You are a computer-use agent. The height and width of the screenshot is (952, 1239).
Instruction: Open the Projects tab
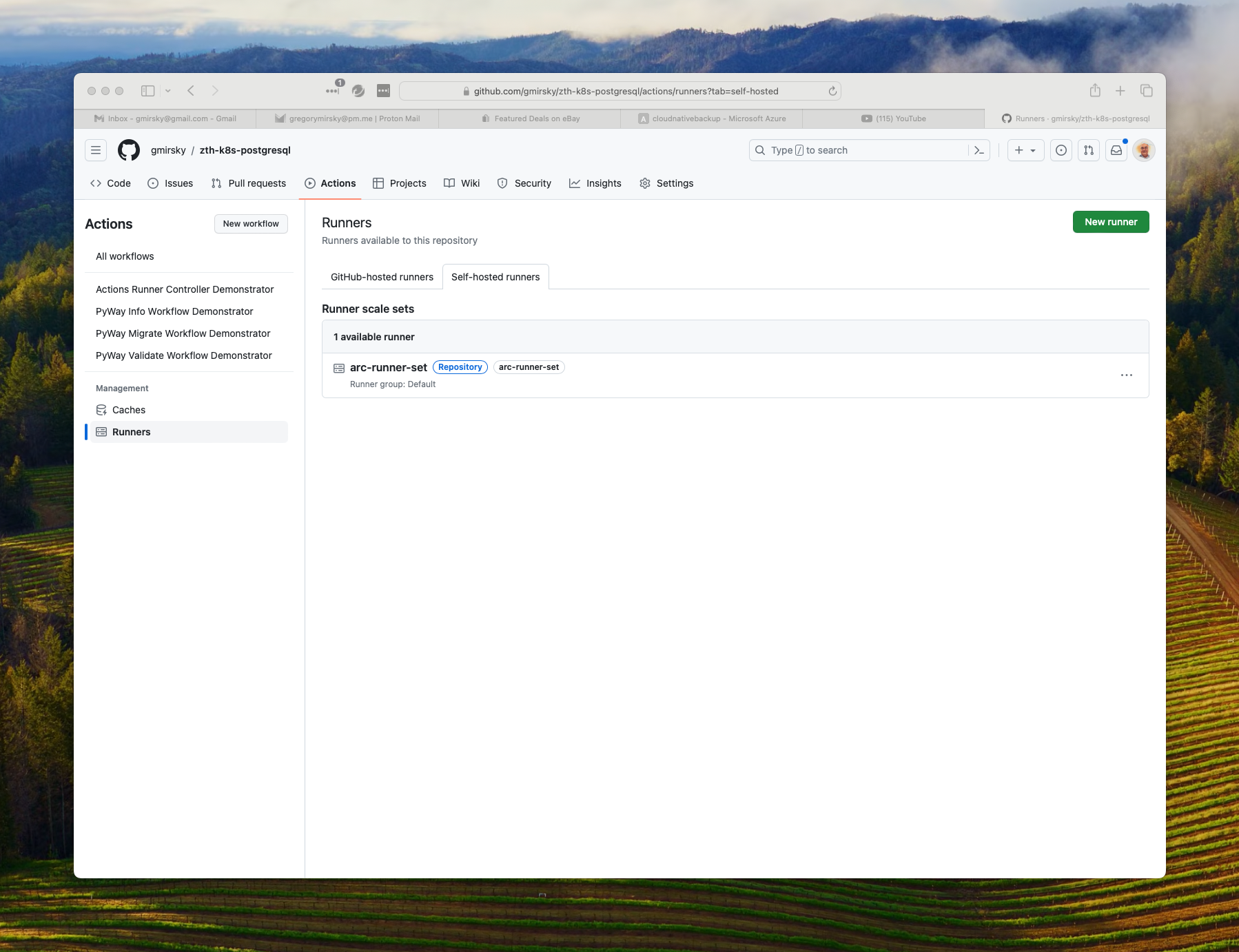coord(400,183)
